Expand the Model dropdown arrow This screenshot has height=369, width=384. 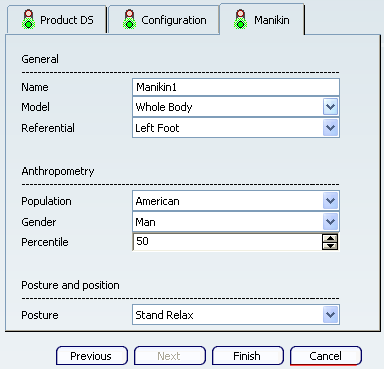[330, 107]
